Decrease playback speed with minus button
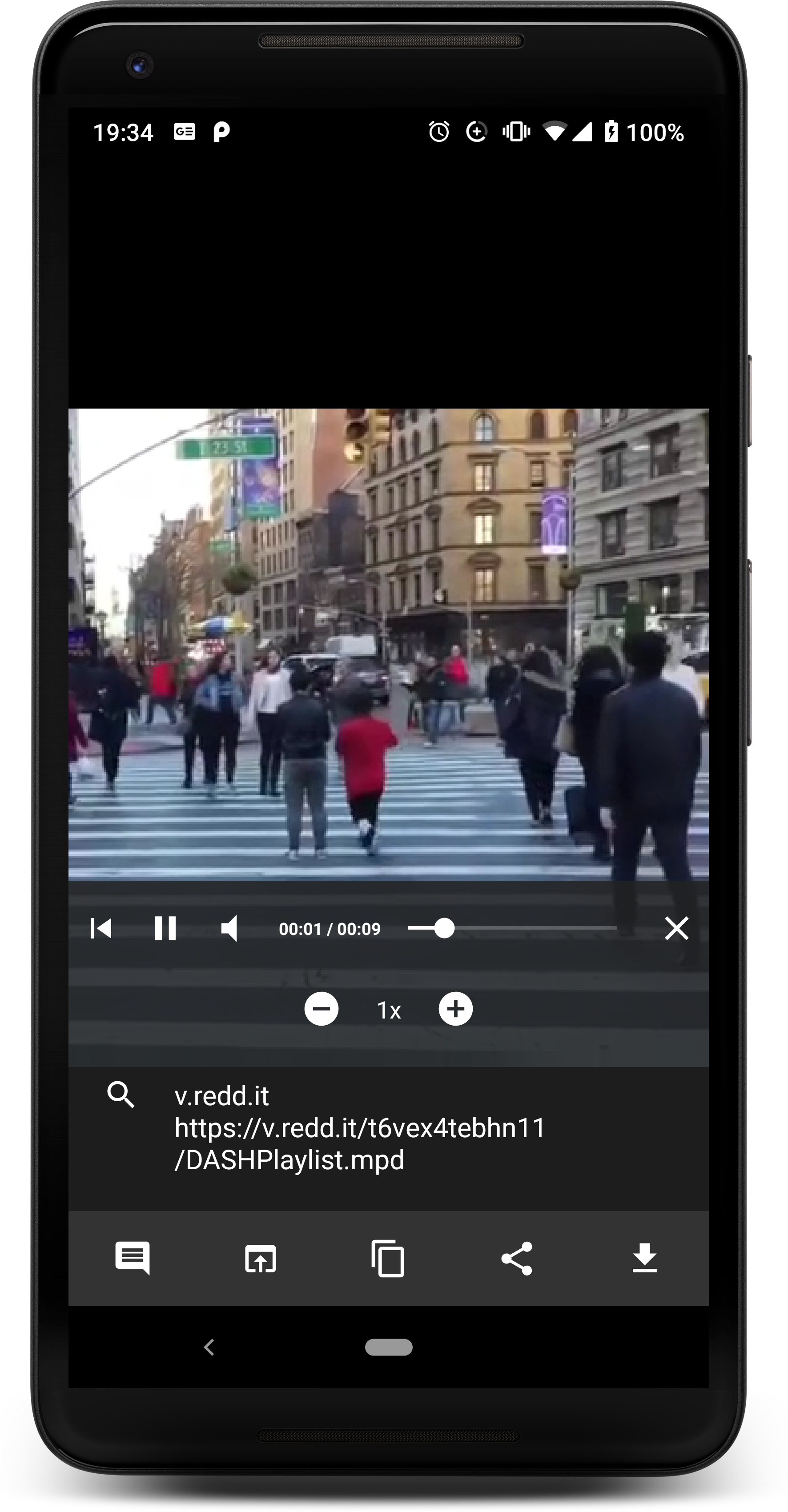 [x=321, y=1009]
